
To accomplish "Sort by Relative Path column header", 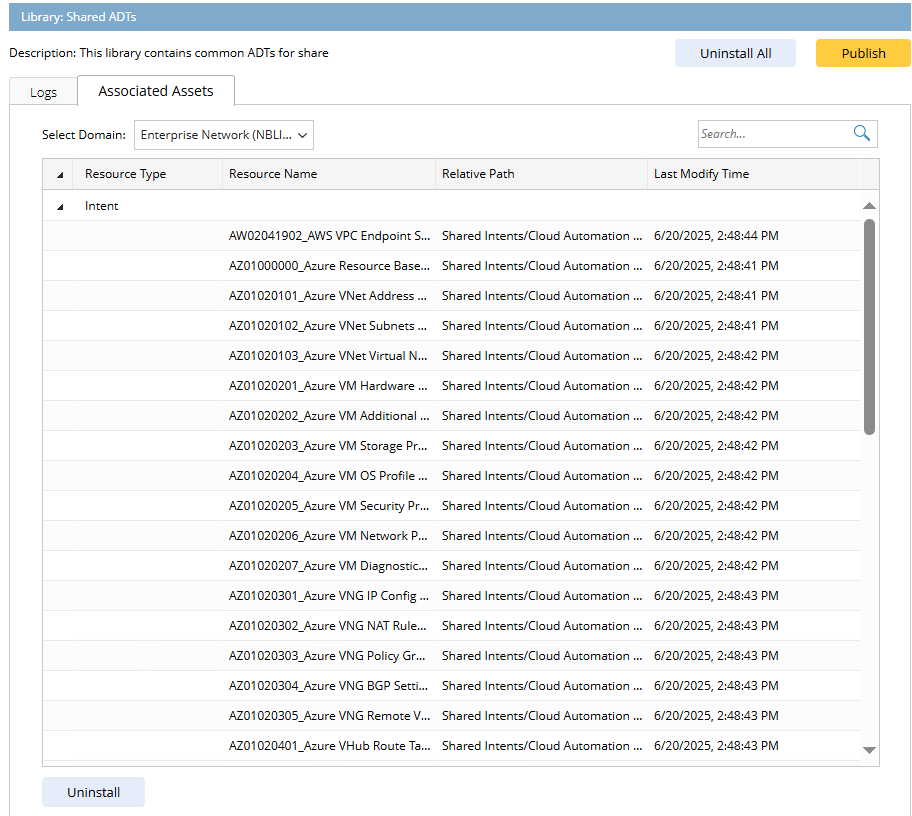I will 478,174.
